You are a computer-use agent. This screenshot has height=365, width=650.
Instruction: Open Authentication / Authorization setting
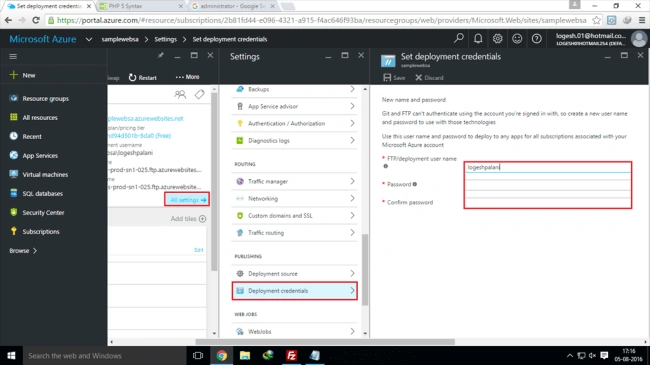[295, 123]
